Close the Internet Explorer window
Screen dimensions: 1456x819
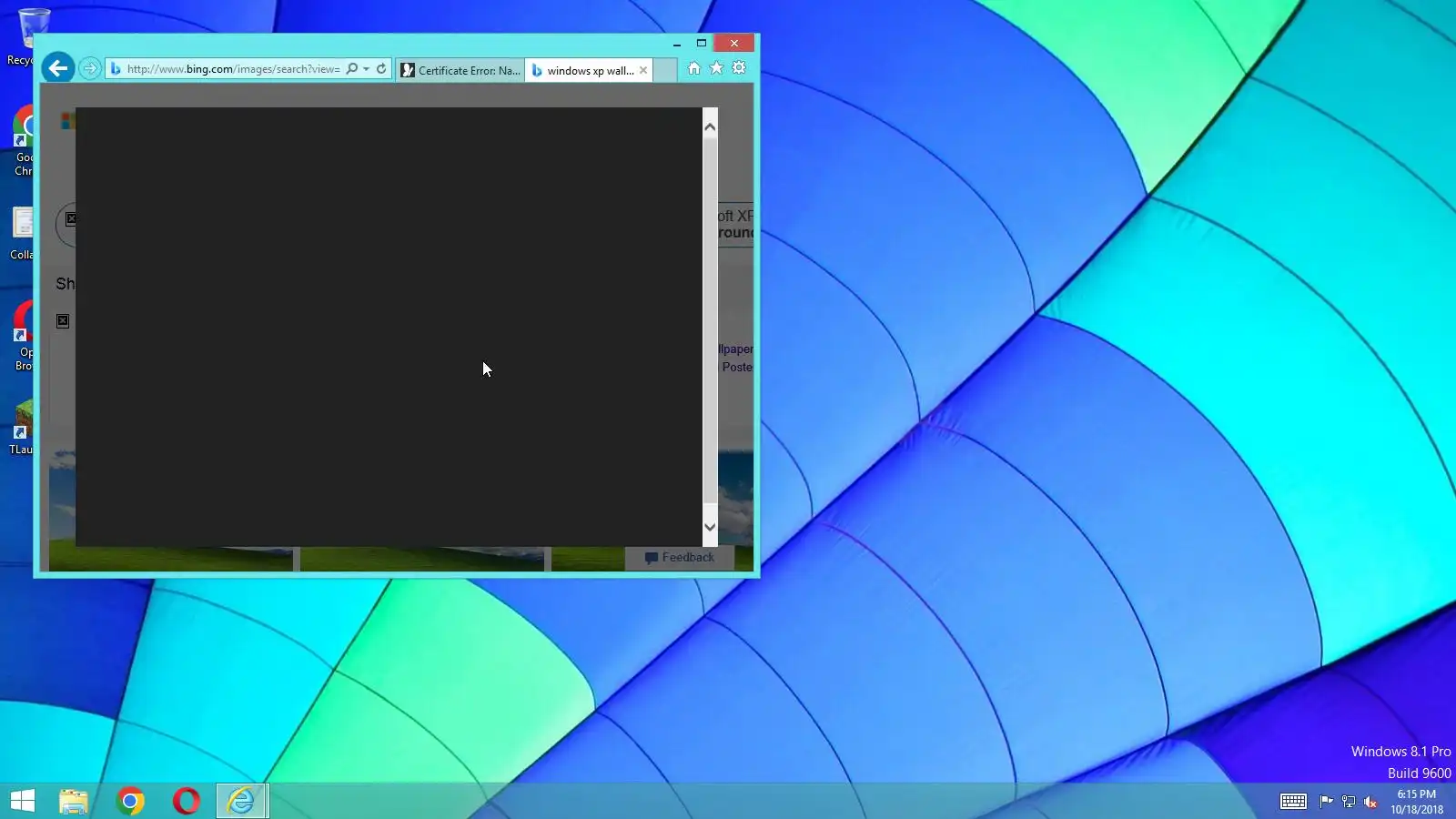(x=734, y=43)
